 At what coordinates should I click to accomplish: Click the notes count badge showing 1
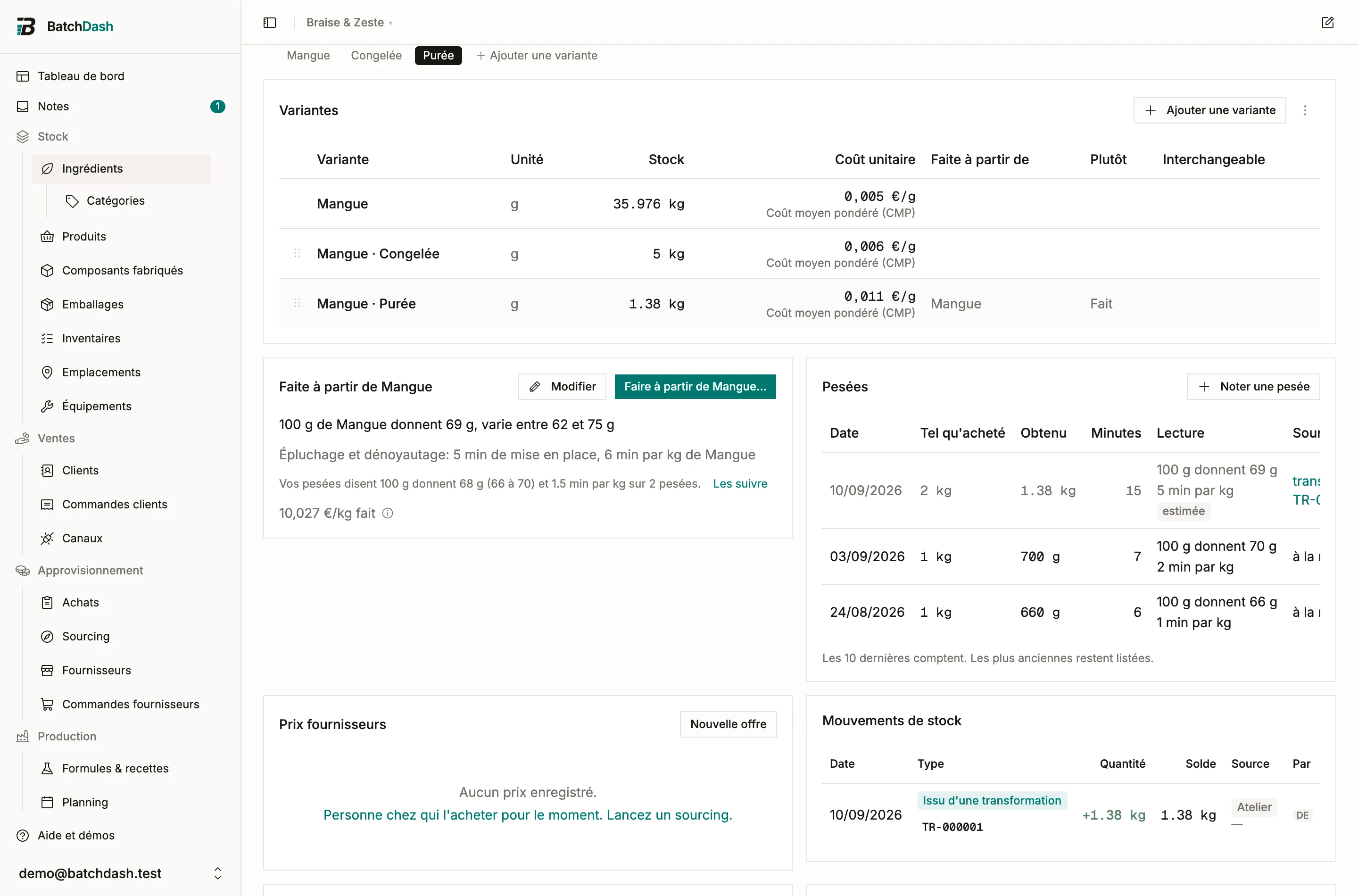(x=218, y=106)
